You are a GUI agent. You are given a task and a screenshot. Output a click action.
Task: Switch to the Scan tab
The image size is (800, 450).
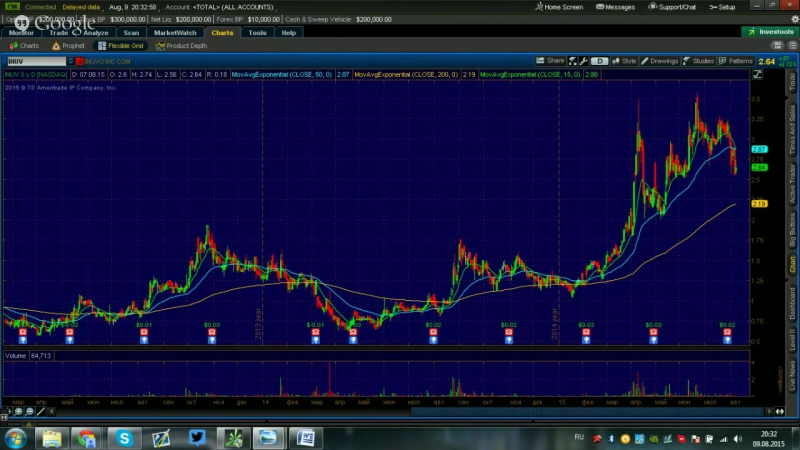(131, 33)
